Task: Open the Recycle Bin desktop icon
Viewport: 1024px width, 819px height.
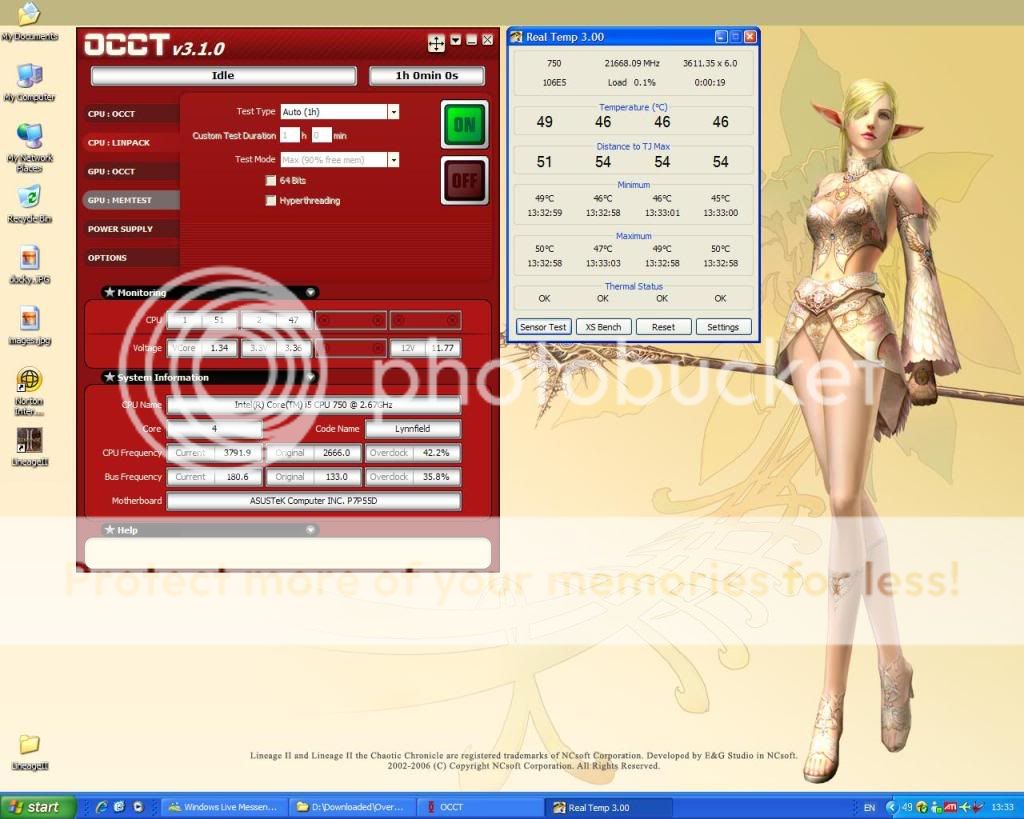Action: pos(29,197)
